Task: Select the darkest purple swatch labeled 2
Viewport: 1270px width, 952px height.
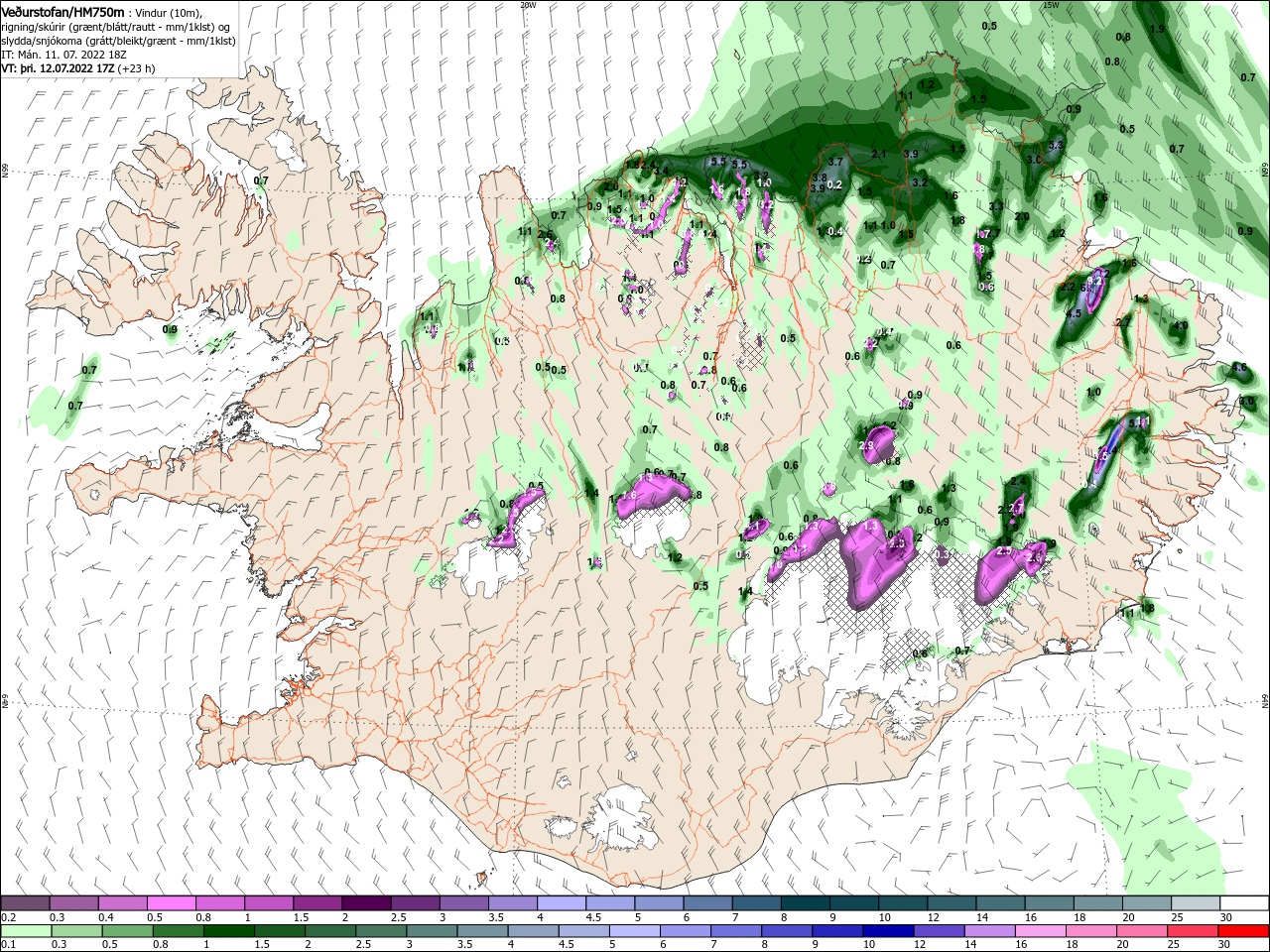Action: (366, 903)
